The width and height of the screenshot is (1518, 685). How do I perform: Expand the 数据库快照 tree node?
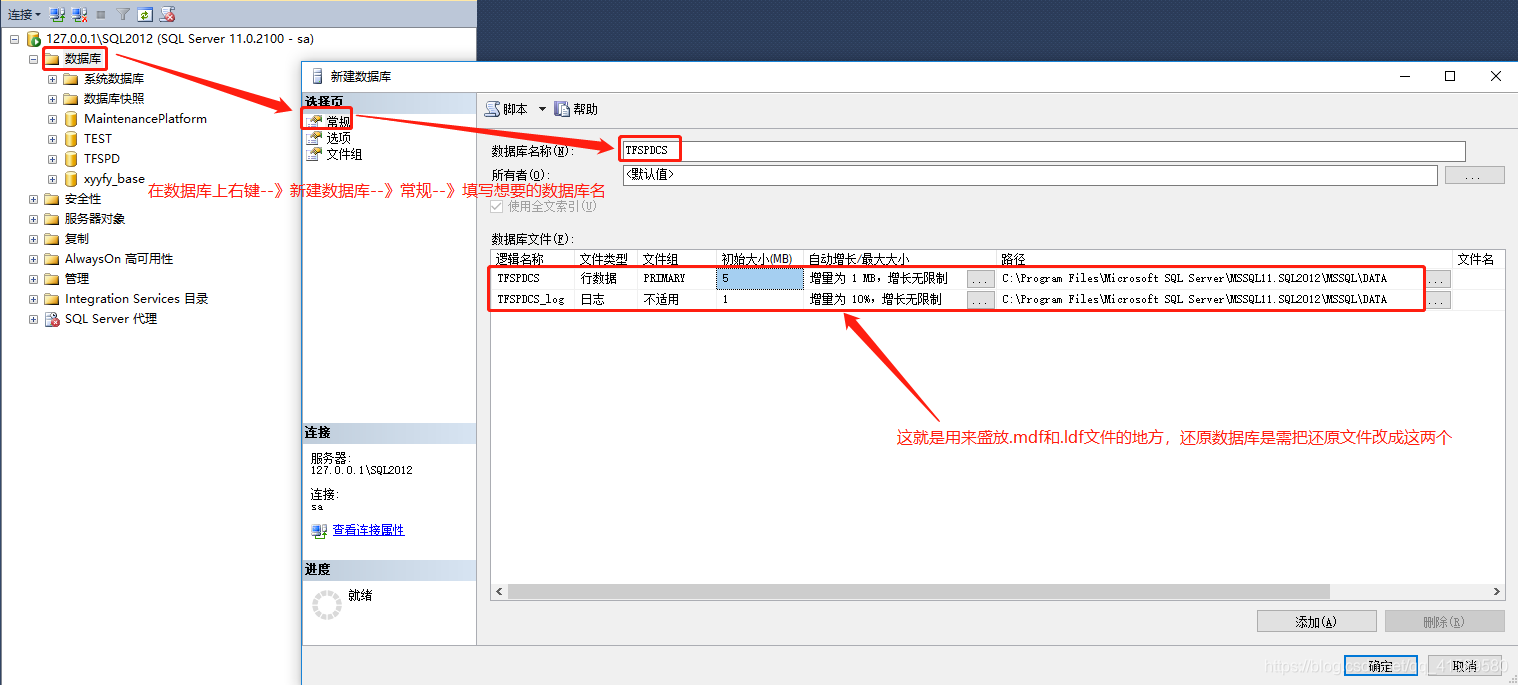click(53, 99)
